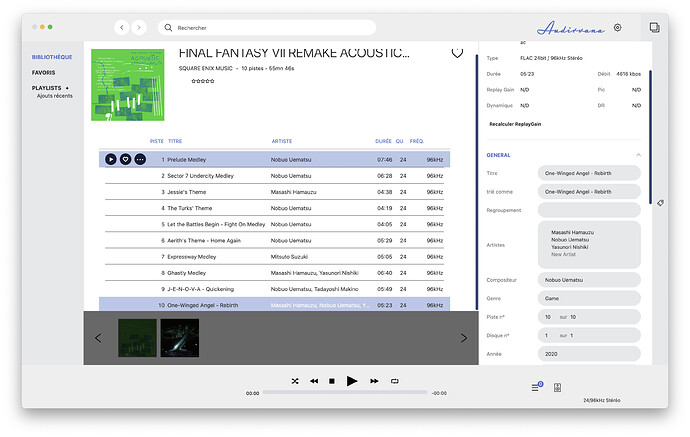Toggle repeat mode
This screenshot has width=690, height=437.
(x=395, y=381)
